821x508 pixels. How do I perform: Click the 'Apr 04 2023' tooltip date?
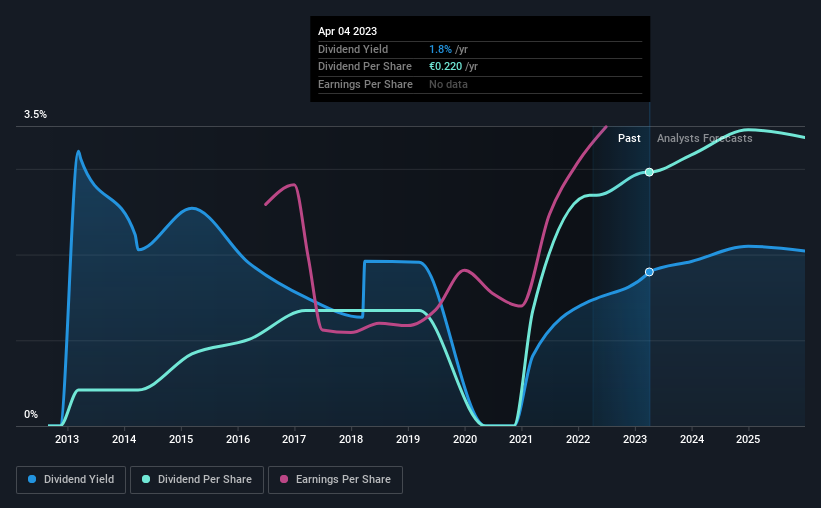347,31
